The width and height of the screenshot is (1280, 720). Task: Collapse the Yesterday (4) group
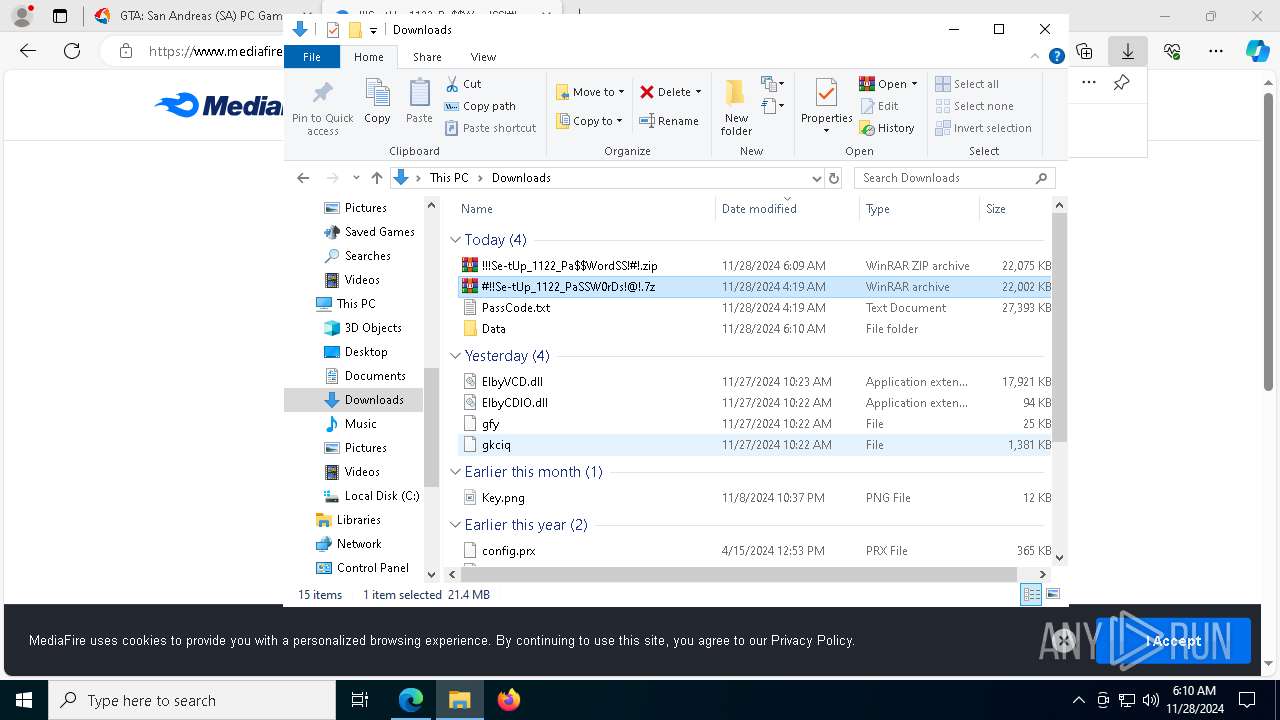[455, 356]
